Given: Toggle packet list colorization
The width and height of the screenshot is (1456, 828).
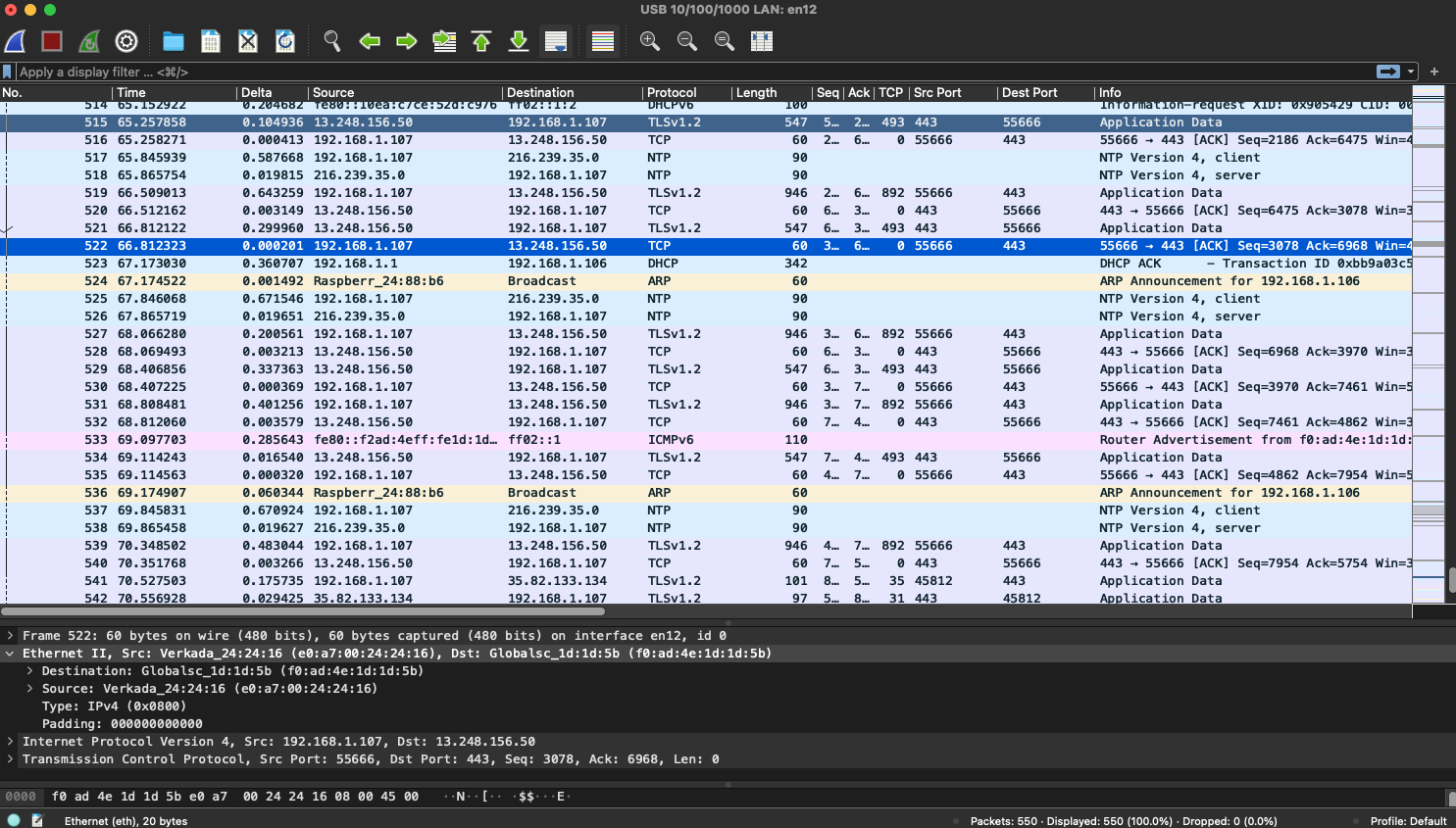Looking at the screenshot, I should (603, 41).
